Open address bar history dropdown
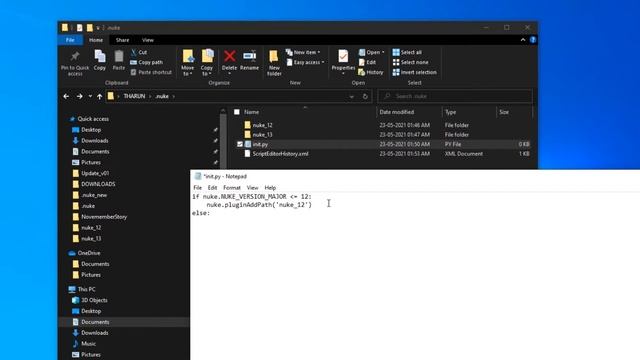Viewport: 640px width, 360px height. click(x=351, y=97)
